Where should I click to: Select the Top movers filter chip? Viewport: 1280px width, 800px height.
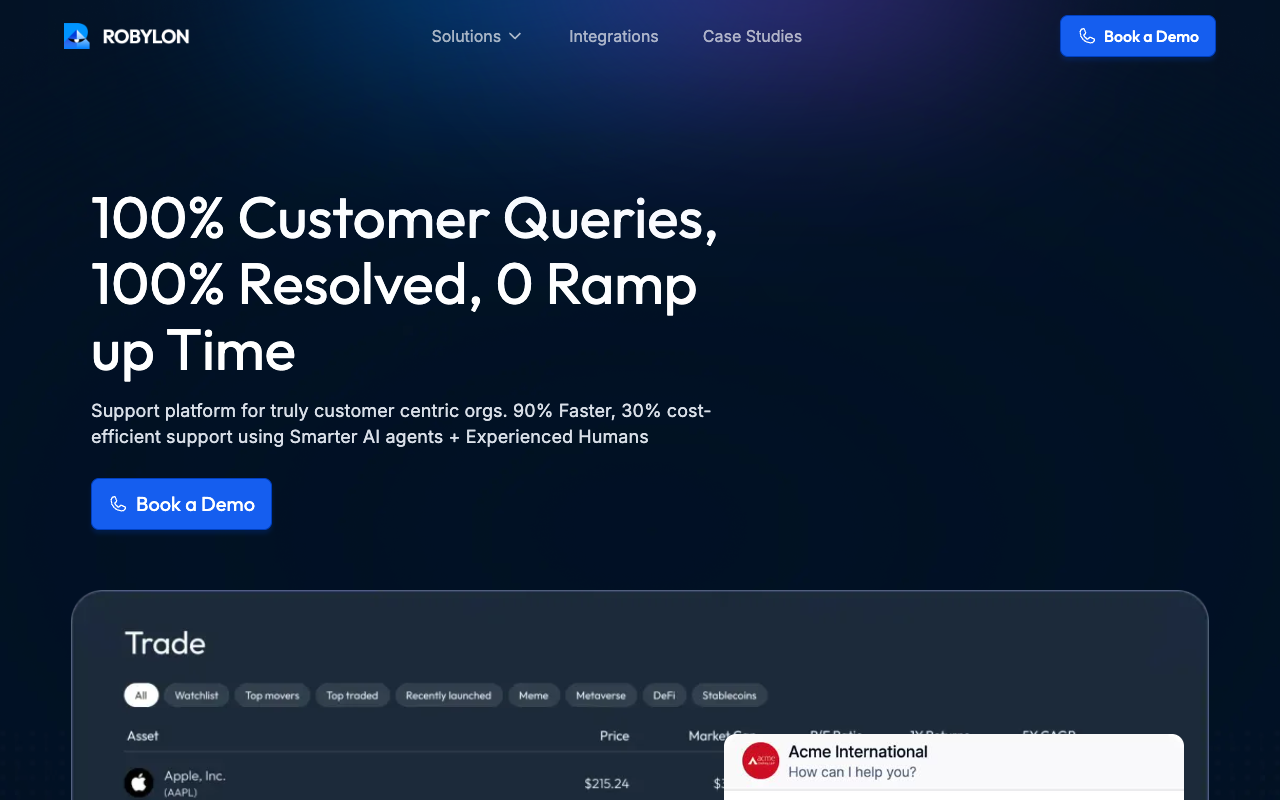coord(272,695)
